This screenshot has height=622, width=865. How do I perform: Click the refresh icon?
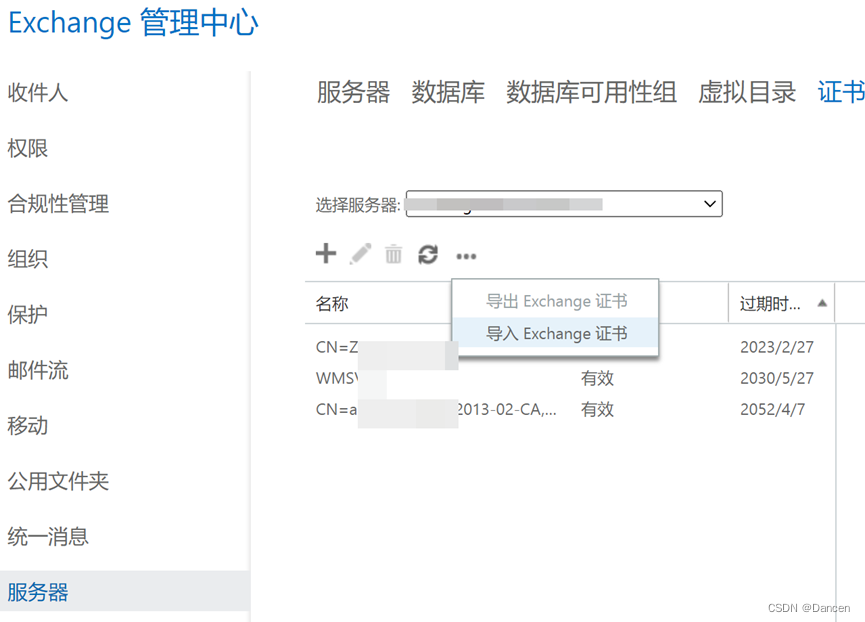[x=428, y=254]
